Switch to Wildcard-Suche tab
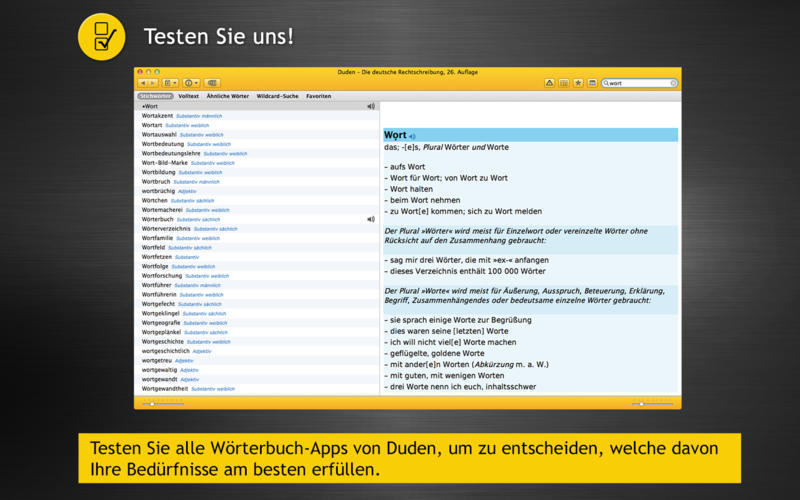The width and height of the screenshot is (800, 500). tap(277, 96)
